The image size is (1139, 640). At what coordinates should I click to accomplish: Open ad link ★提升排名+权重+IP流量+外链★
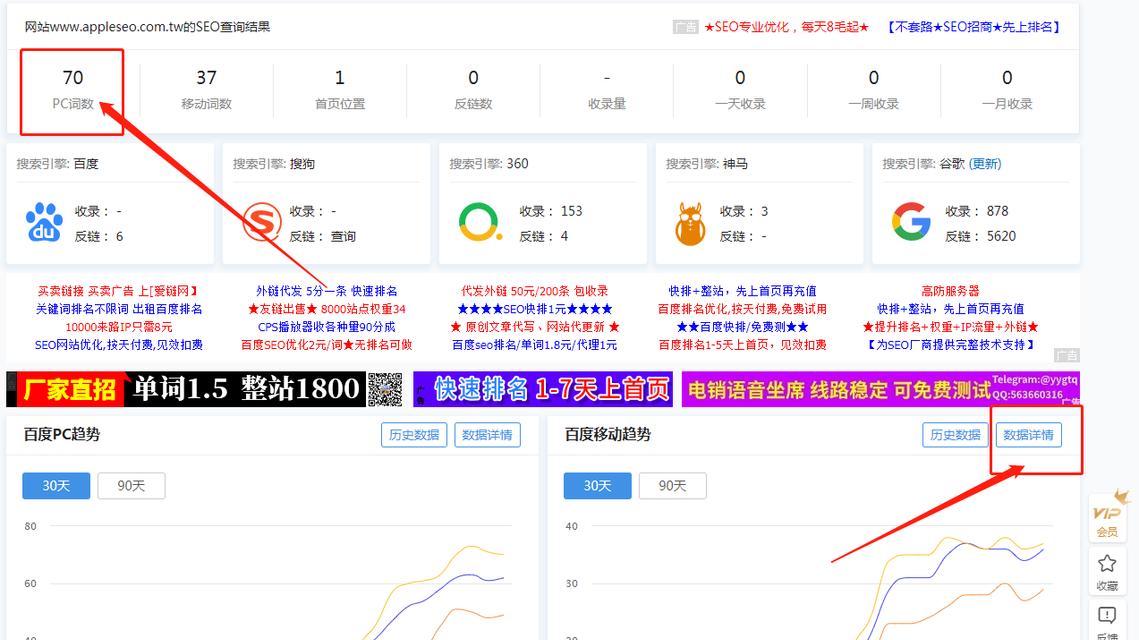pyautogui.click(x=950, y=327)
